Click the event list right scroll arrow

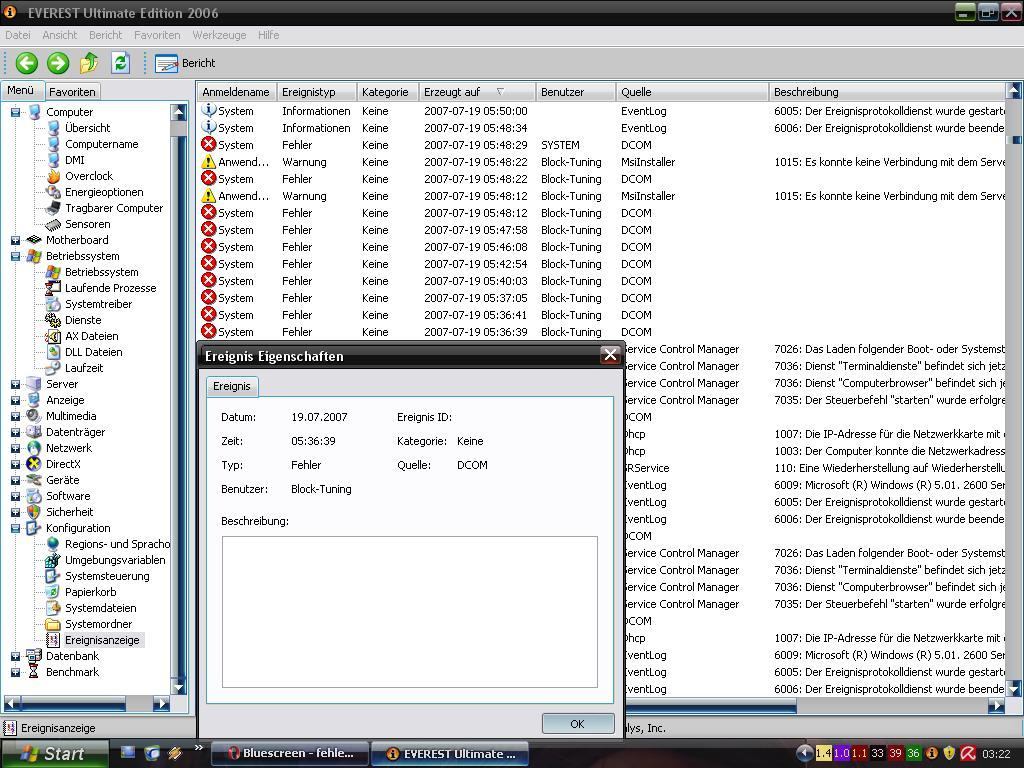[x=996, y=705]
